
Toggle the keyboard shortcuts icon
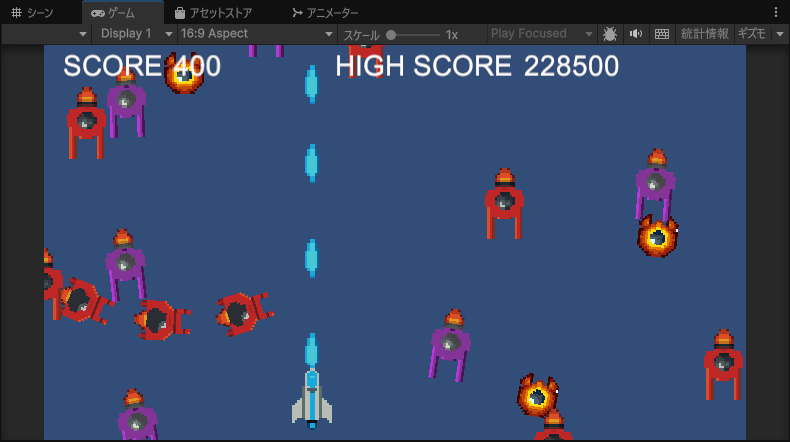(661, 34)
